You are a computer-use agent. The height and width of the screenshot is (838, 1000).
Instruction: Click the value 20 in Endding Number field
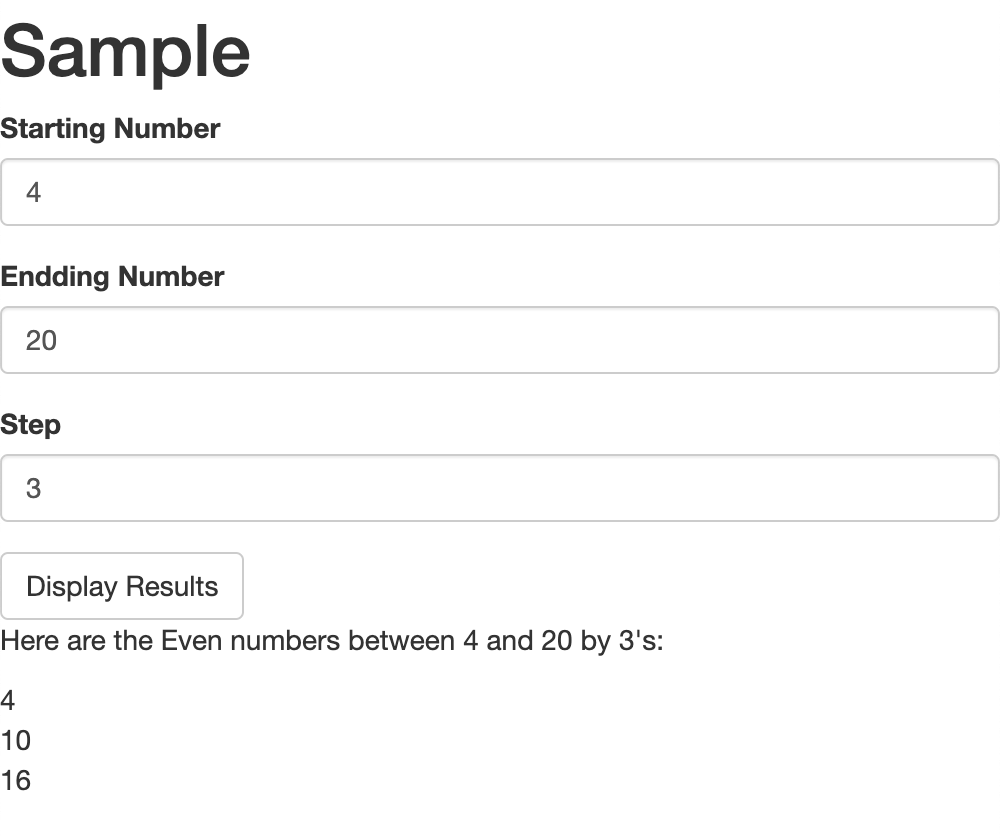click(x=41, y=340)
